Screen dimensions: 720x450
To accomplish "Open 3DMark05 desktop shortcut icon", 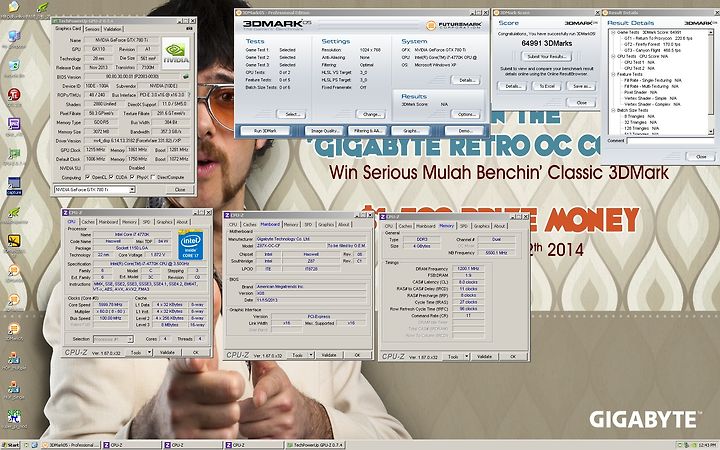I will (x=14, y=330).
